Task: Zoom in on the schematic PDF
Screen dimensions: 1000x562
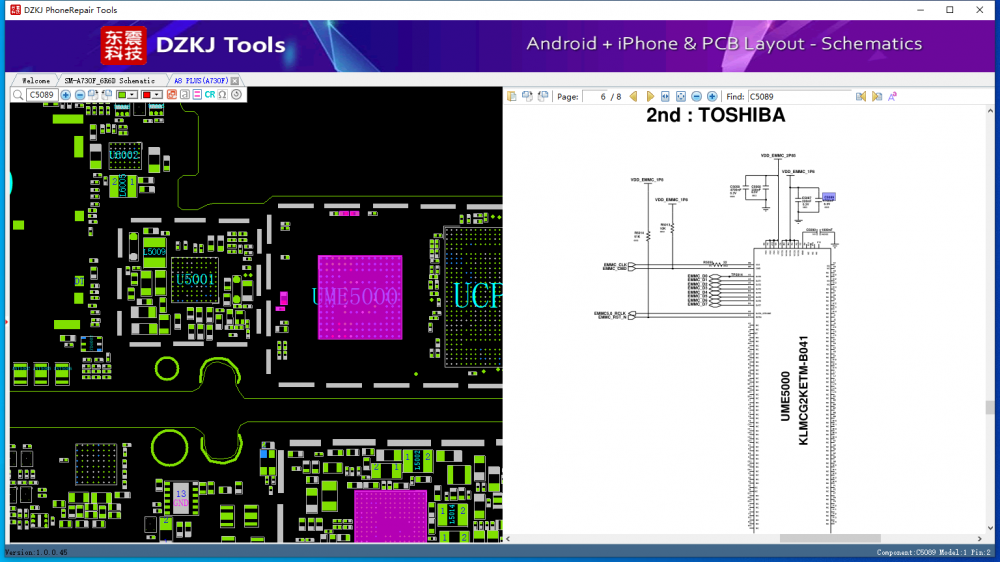Action: (x=712, y=96)
